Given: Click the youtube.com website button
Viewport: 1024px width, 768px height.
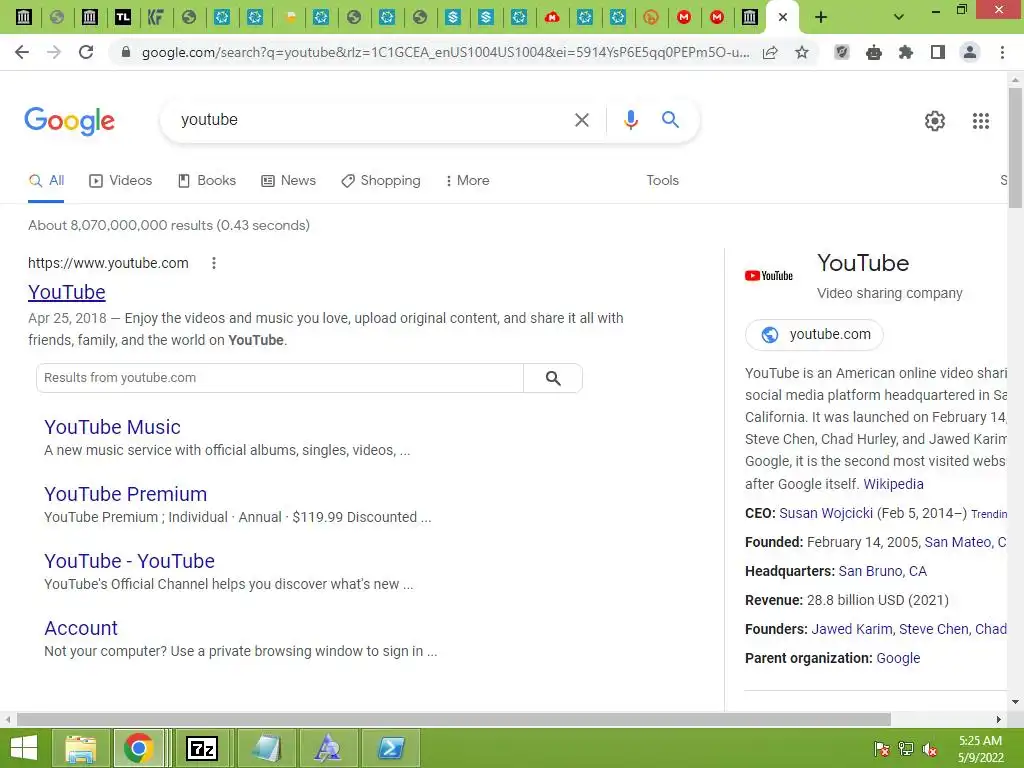Looking at the screenshot, I should [x=814, y=334].
